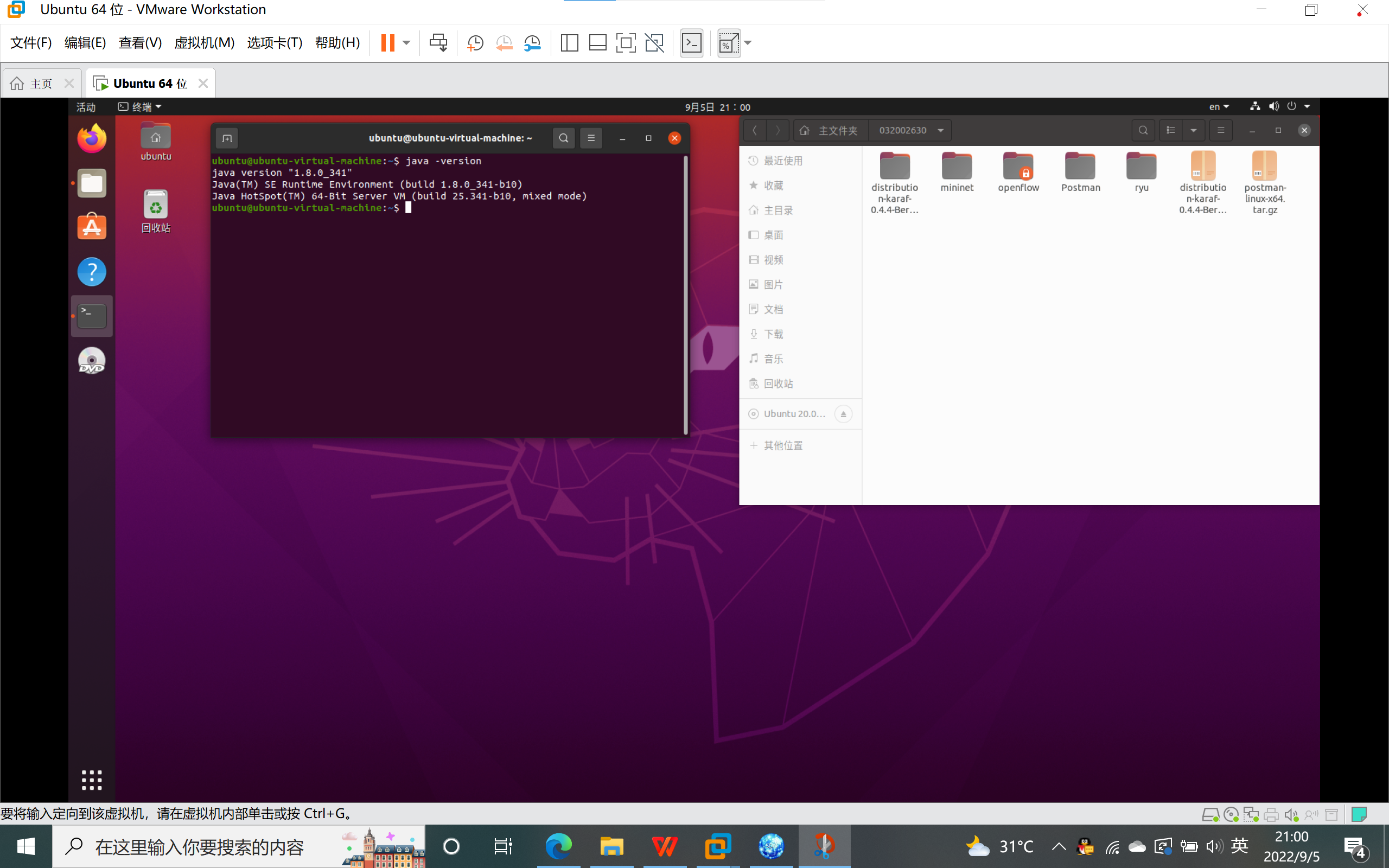Click search icon in file manager
1389x868 pixels.
1143,130
